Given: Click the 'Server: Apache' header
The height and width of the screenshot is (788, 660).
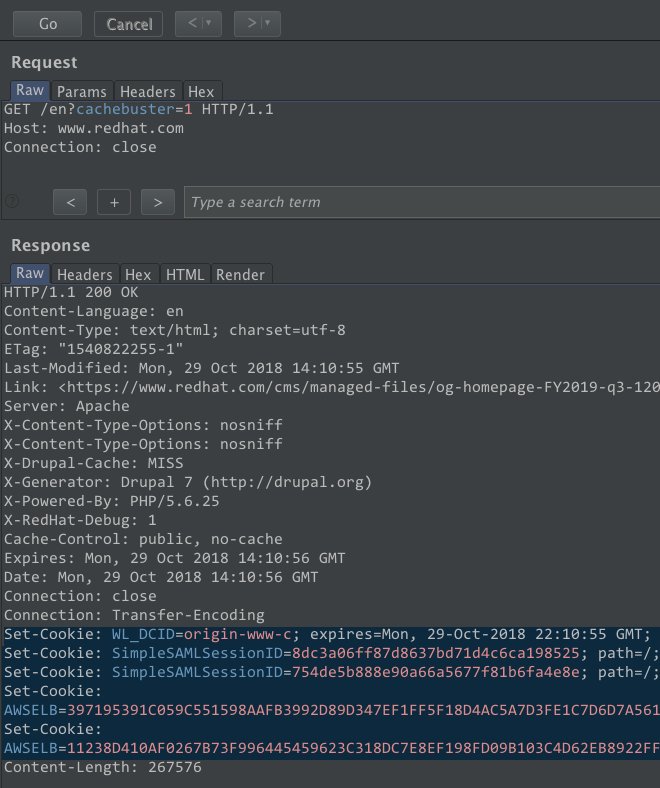Looking at the screenshot, I should point(67,406).
